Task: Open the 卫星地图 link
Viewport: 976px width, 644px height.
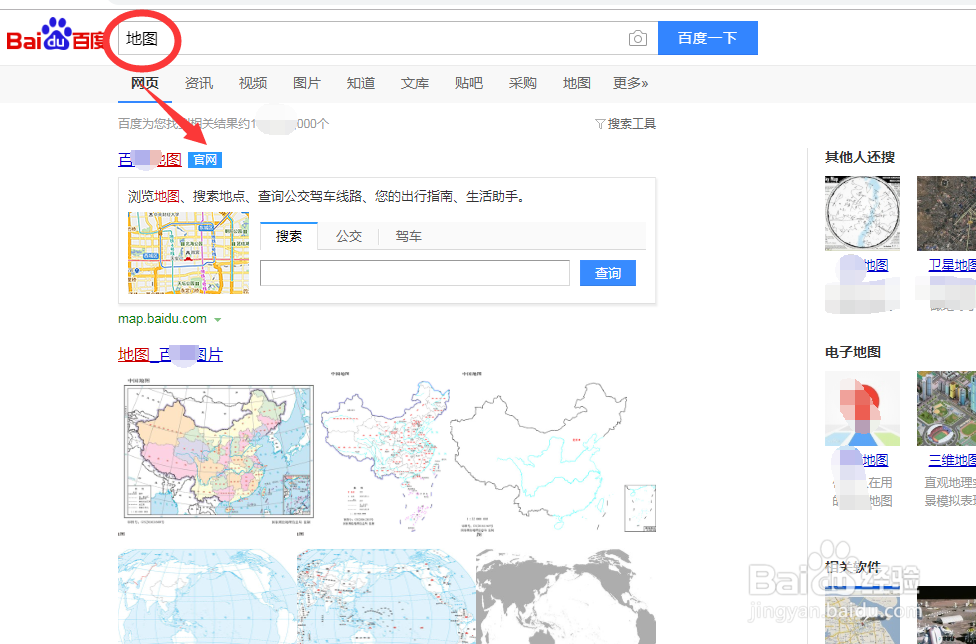Action: [952, 266]
